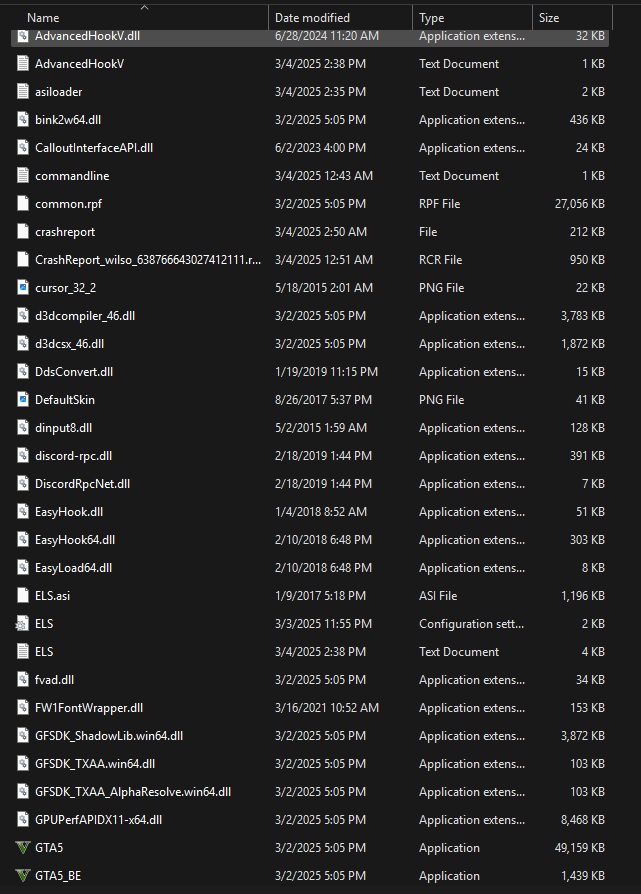Click the EasyHook64.dll file icon

coord(23,540)
